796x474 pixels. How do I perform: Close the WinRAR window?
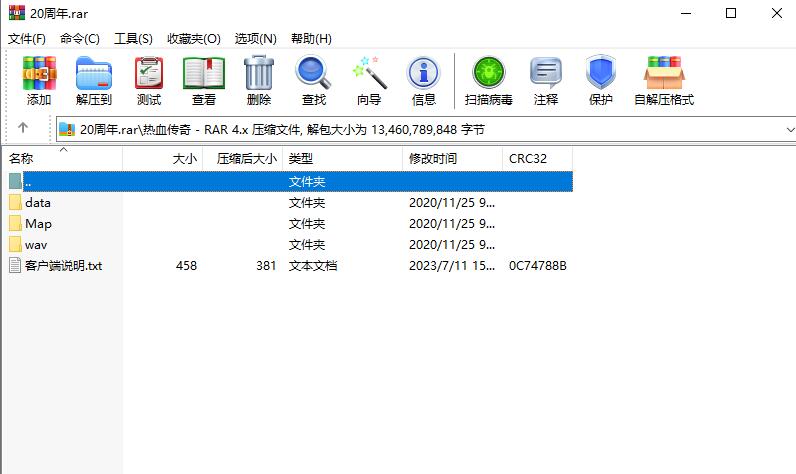776,13
